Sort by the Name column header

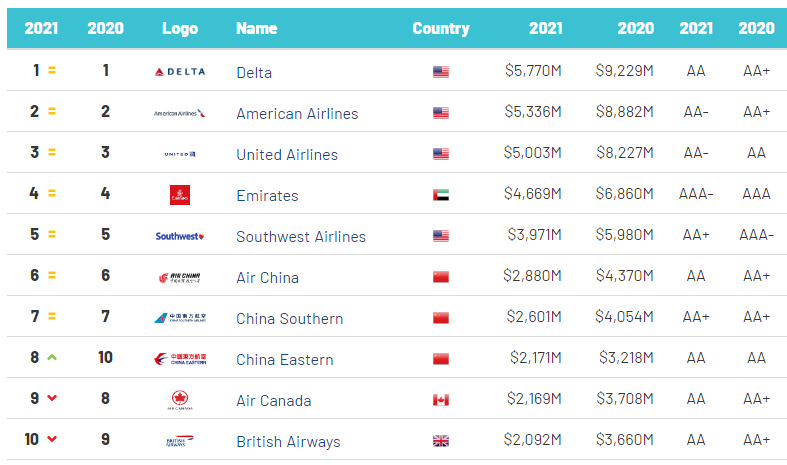(256, 28)
